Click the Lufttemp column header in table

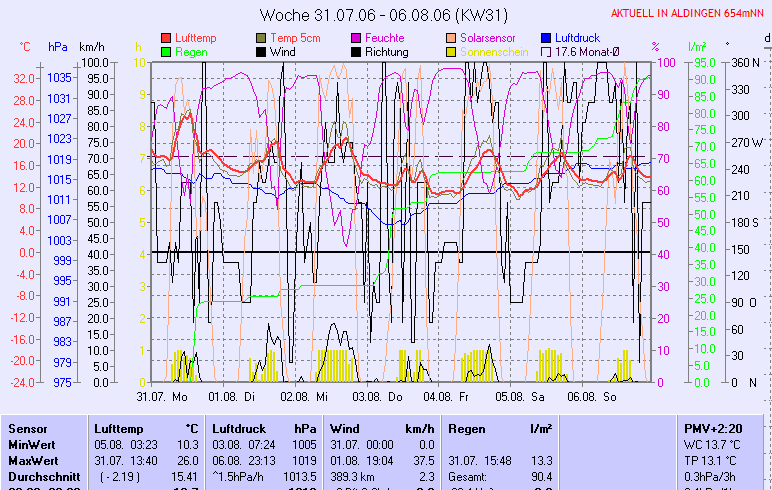click(116, 428)
